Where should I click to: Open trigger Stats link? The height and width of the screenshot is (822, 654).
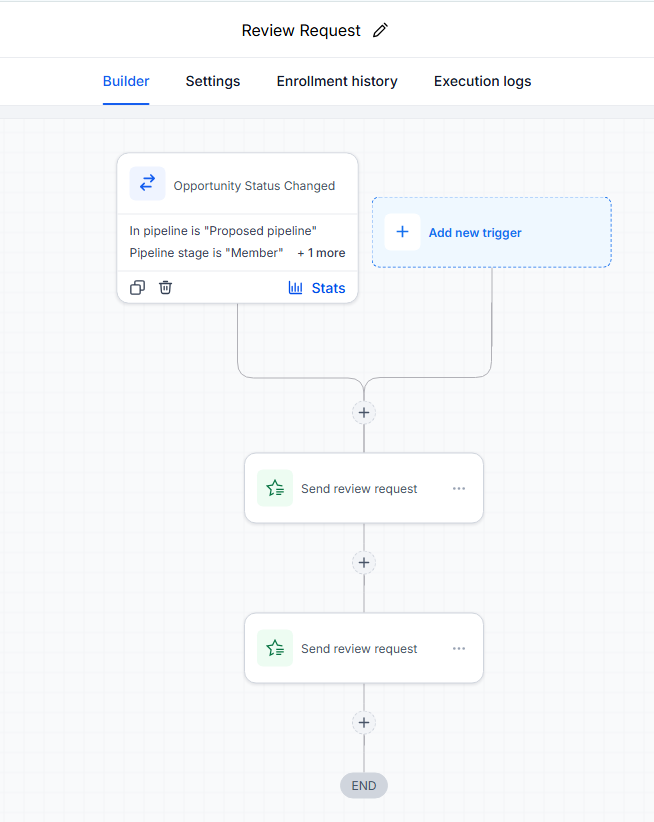(x=328, y=288)
